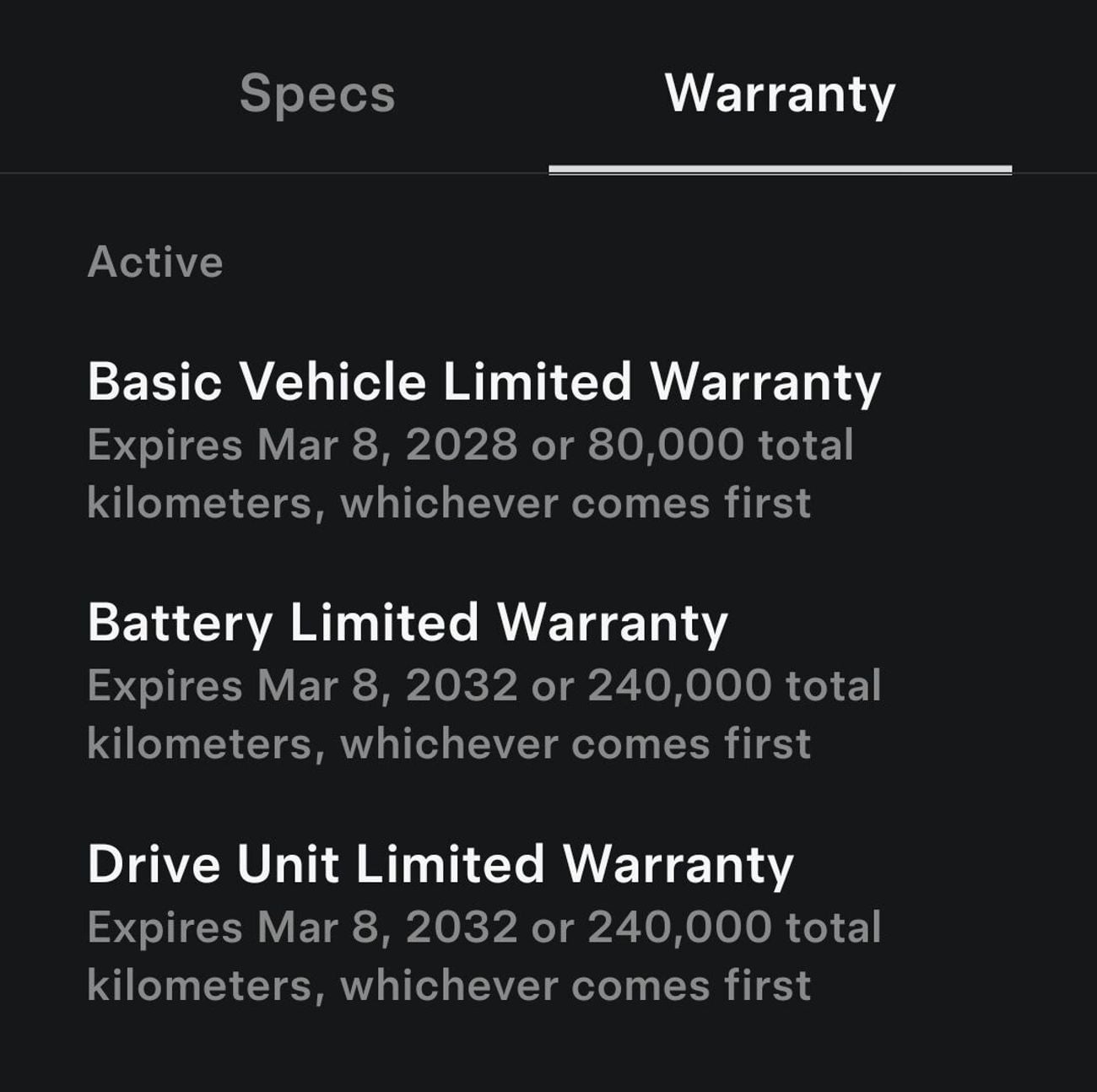Click the Specs label at top left
1097x1092 pixels.
click(316, 95)
